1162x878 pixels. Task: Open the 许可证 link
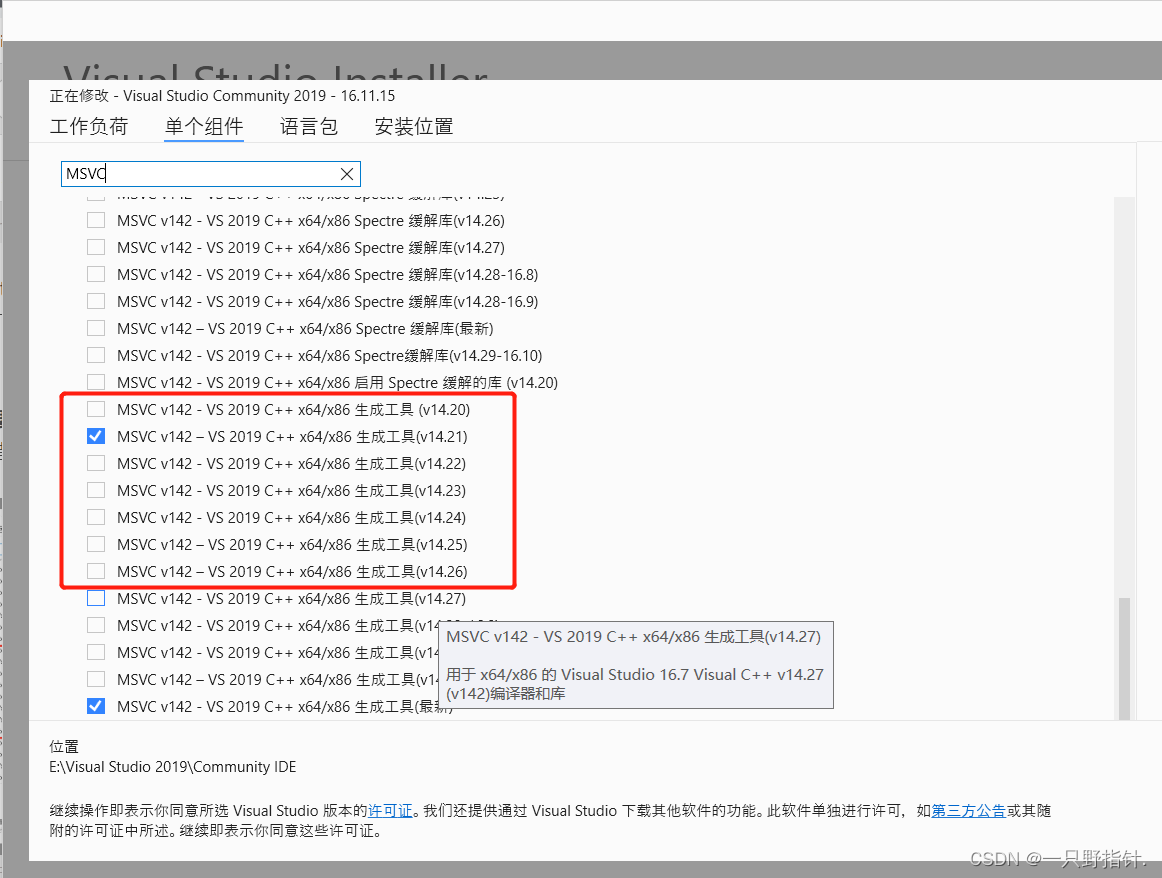(x=390, y=811)
